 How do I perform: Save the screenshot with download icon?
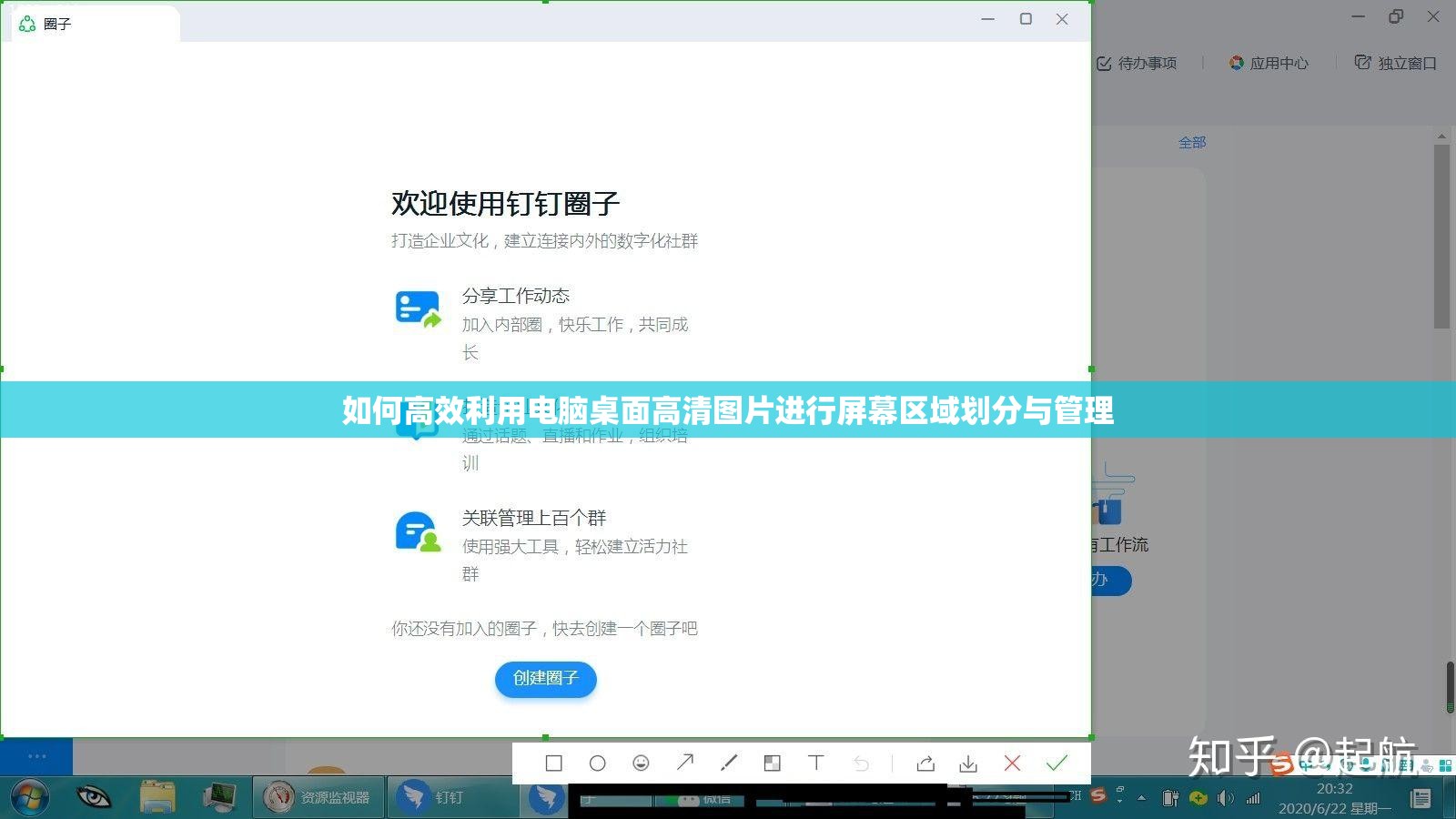[x=968, y=763]
